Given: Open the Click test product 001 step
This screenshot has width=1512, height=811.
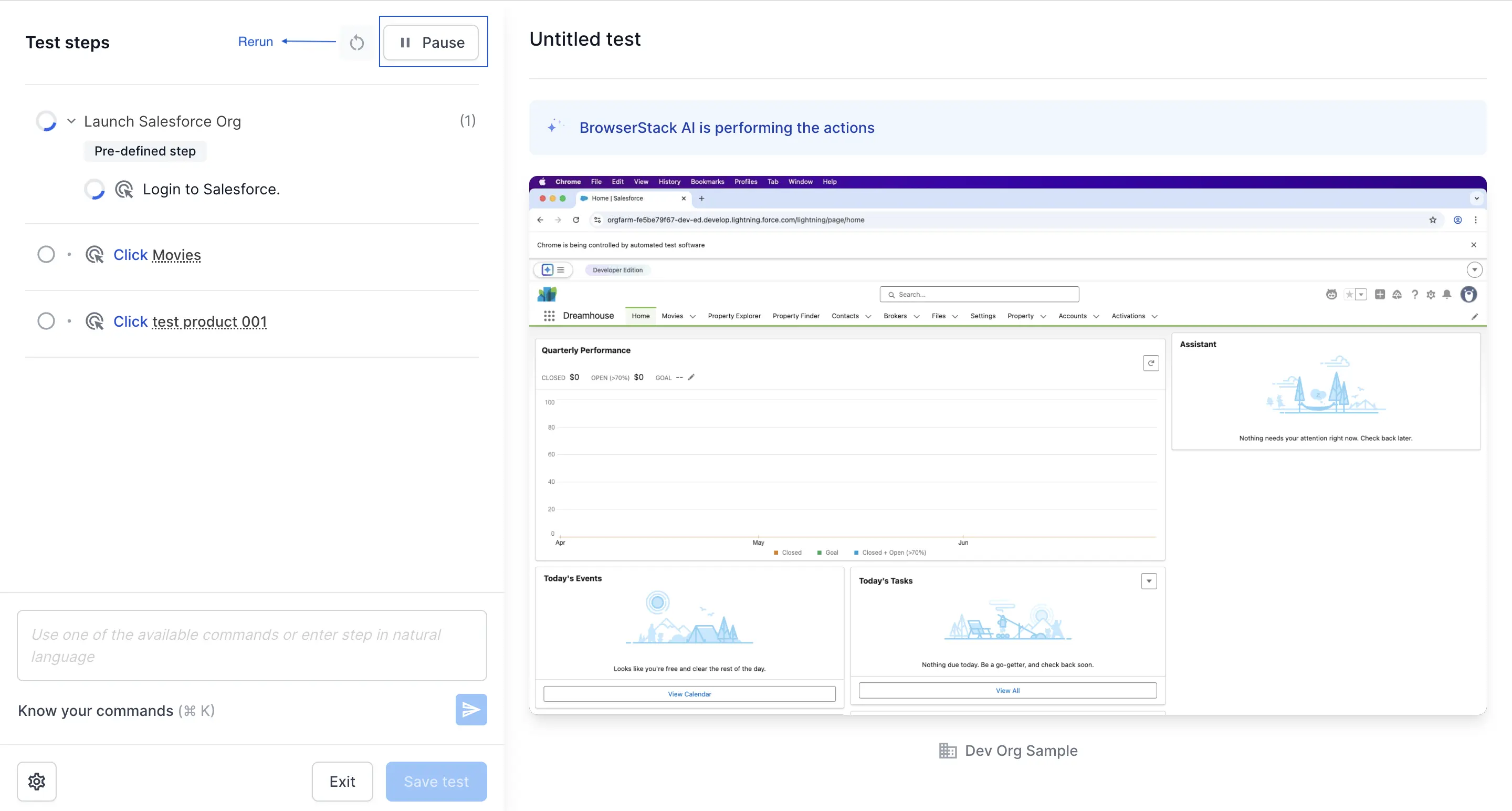Looking at the screenshot, I should 190,321.
